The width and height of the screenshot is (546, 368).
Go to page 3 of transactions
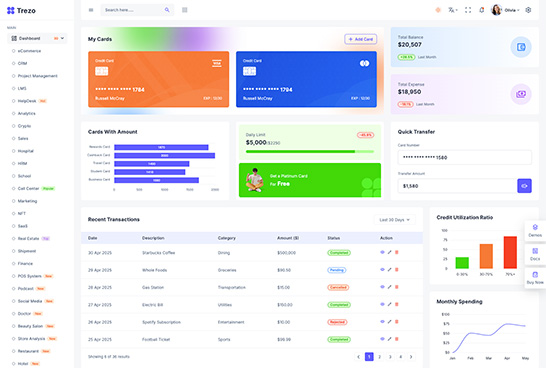tap(390, 357)
